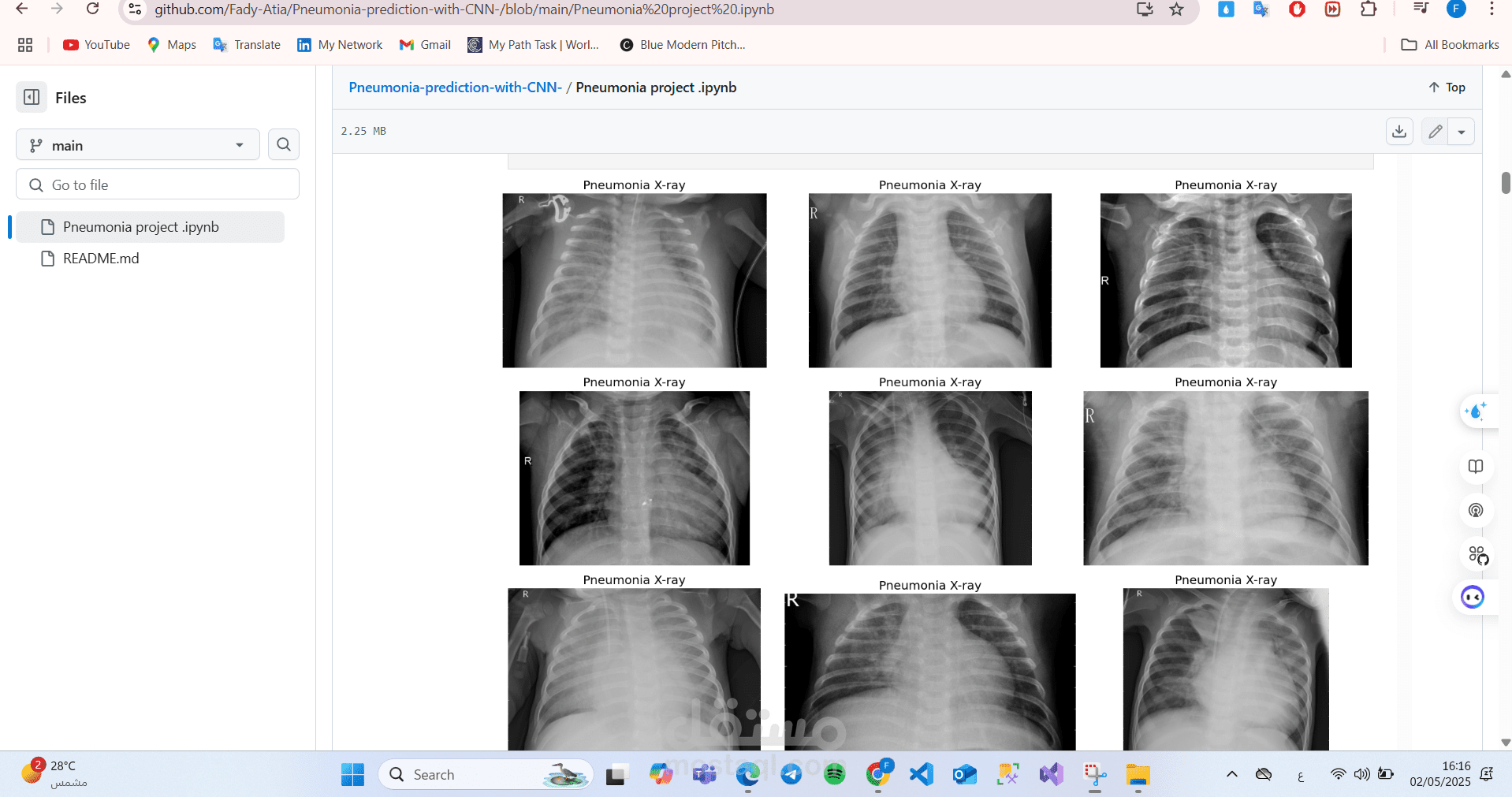Click the first Pneumonia X-ray image
Viewport: 1512px width, 797px height.
click(635, 281)
